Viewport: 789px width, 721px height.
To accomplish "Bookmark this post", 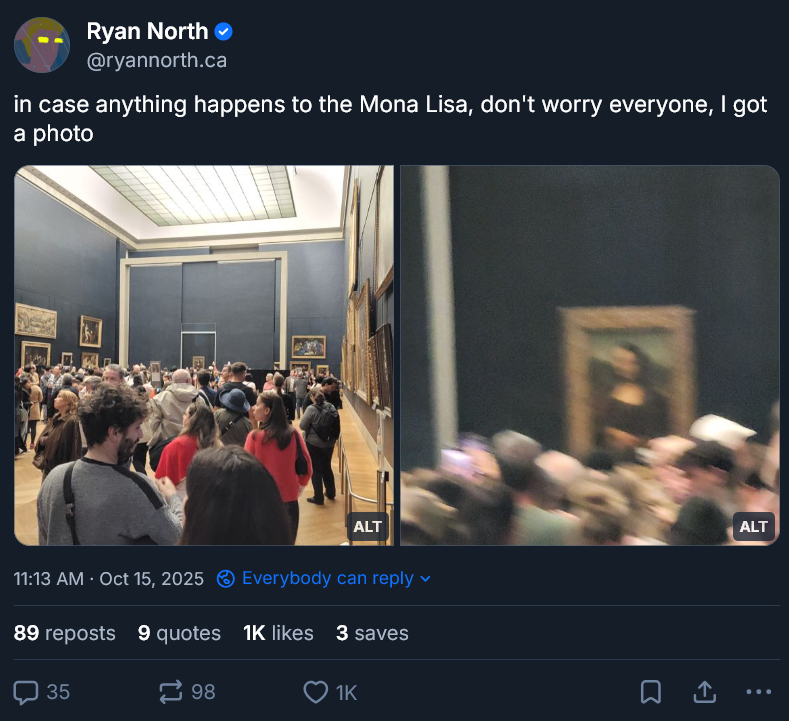I will coord(650,691).
